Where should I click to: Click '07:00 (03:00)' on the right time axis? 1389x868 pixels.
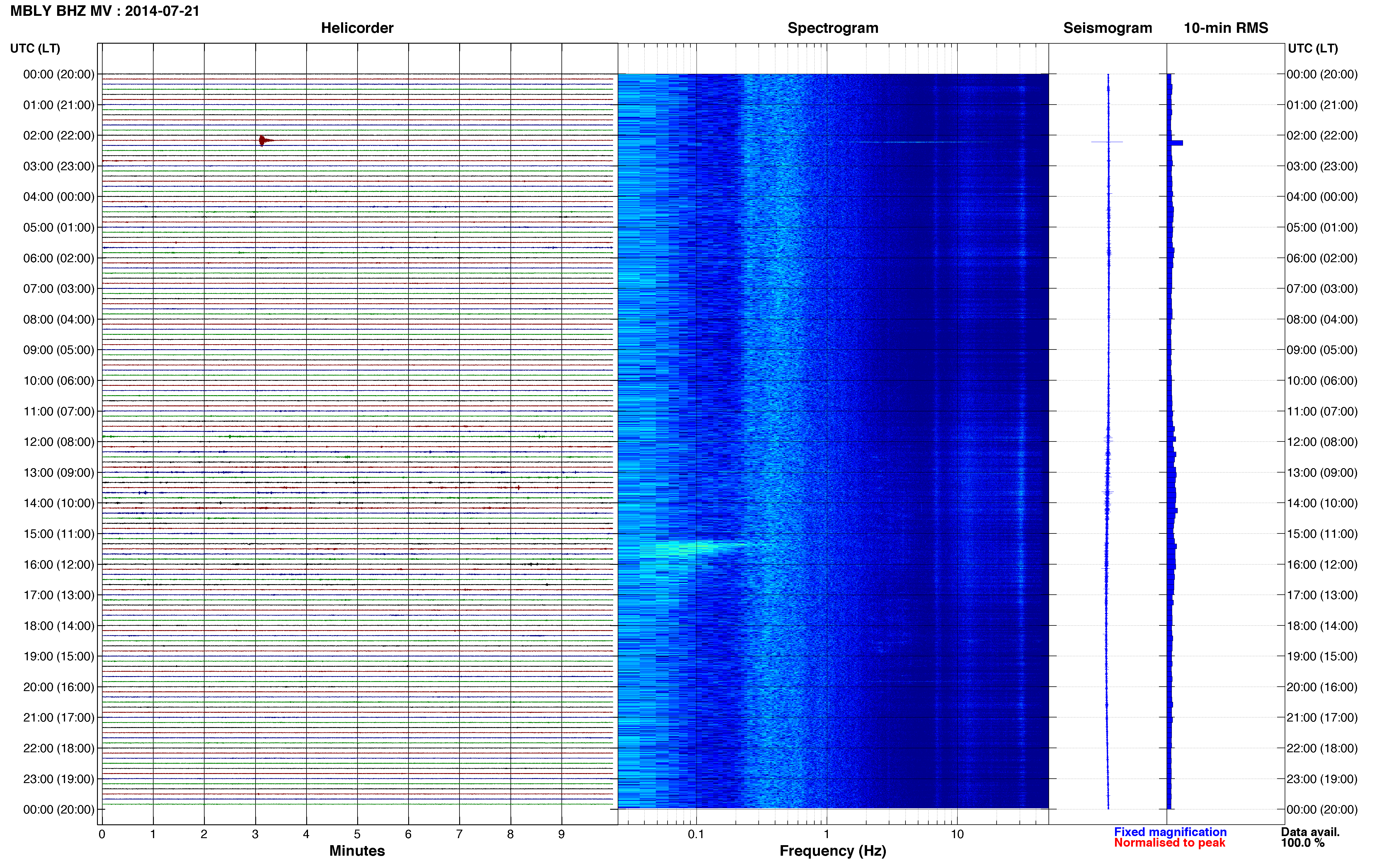[x=1322, y=289]
